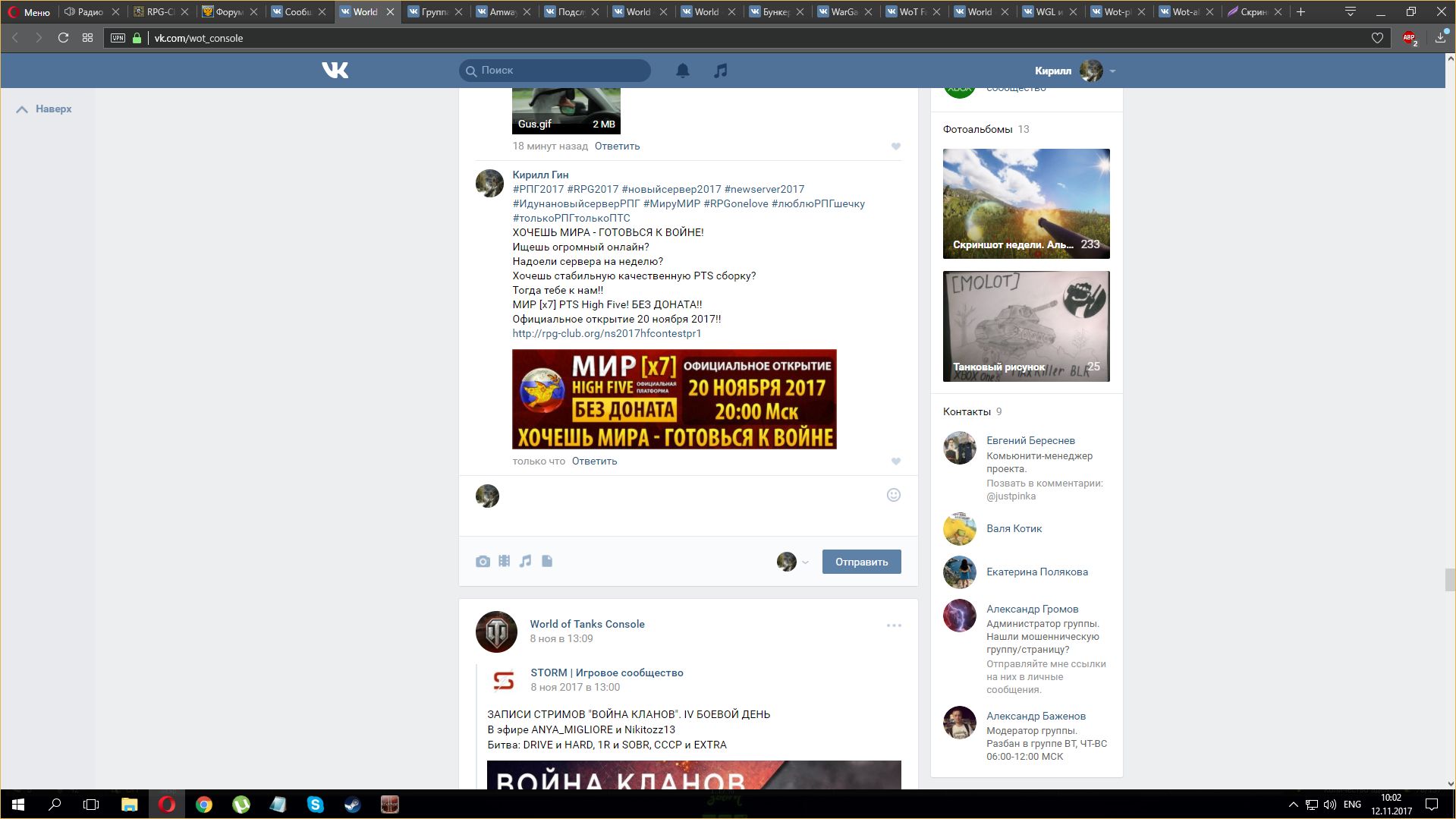Like the Gus.gif comment
The image size is (1456, 819).
(896, 146)
